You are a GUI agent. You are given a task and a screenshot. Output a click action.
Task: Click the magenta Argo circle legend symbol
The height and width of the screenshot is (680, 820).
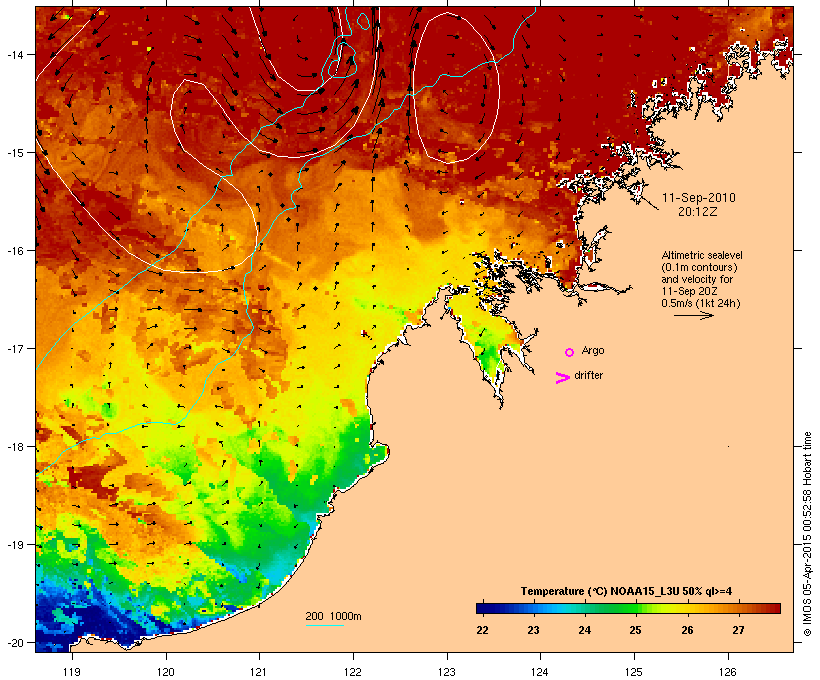click(569, 352)
